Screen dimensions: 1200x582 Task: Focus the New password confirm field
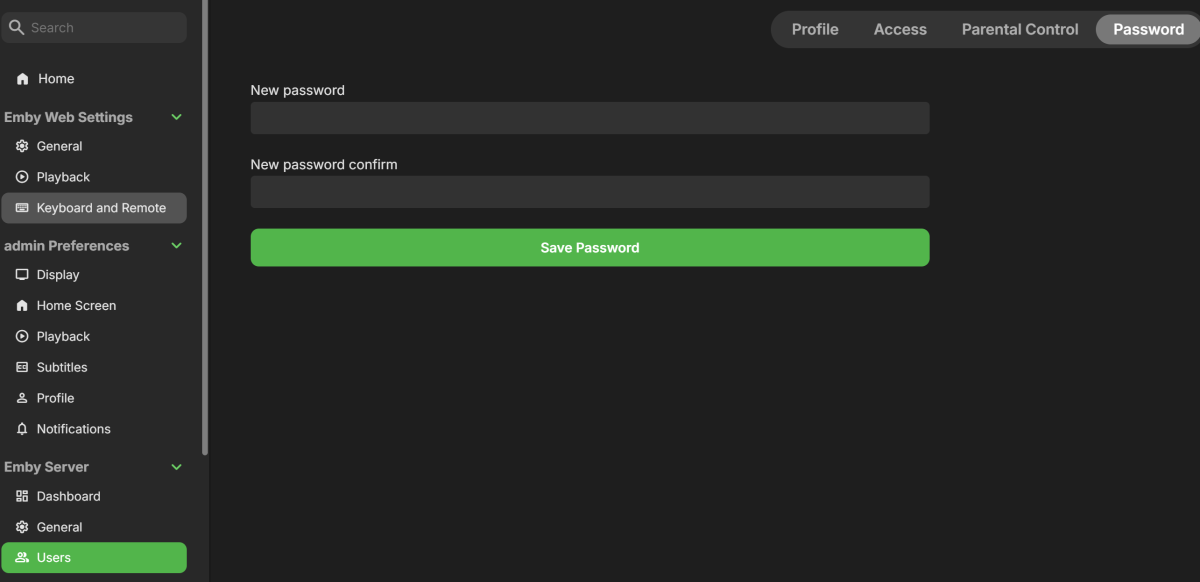tap(590, 192)
